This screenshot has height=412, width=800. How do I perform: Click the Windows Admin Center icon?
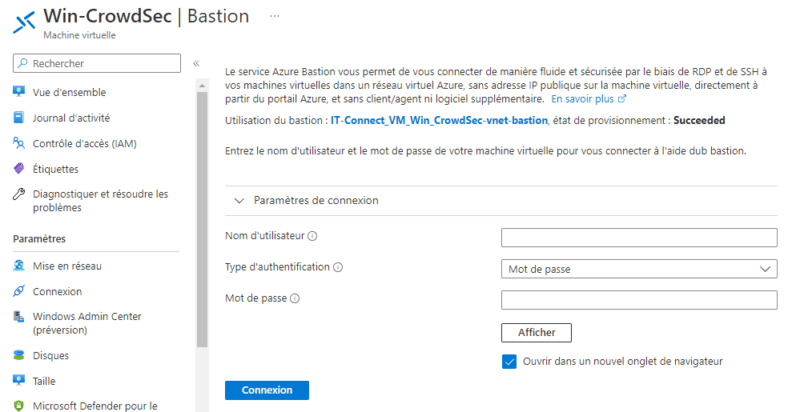tap(18, 317)
